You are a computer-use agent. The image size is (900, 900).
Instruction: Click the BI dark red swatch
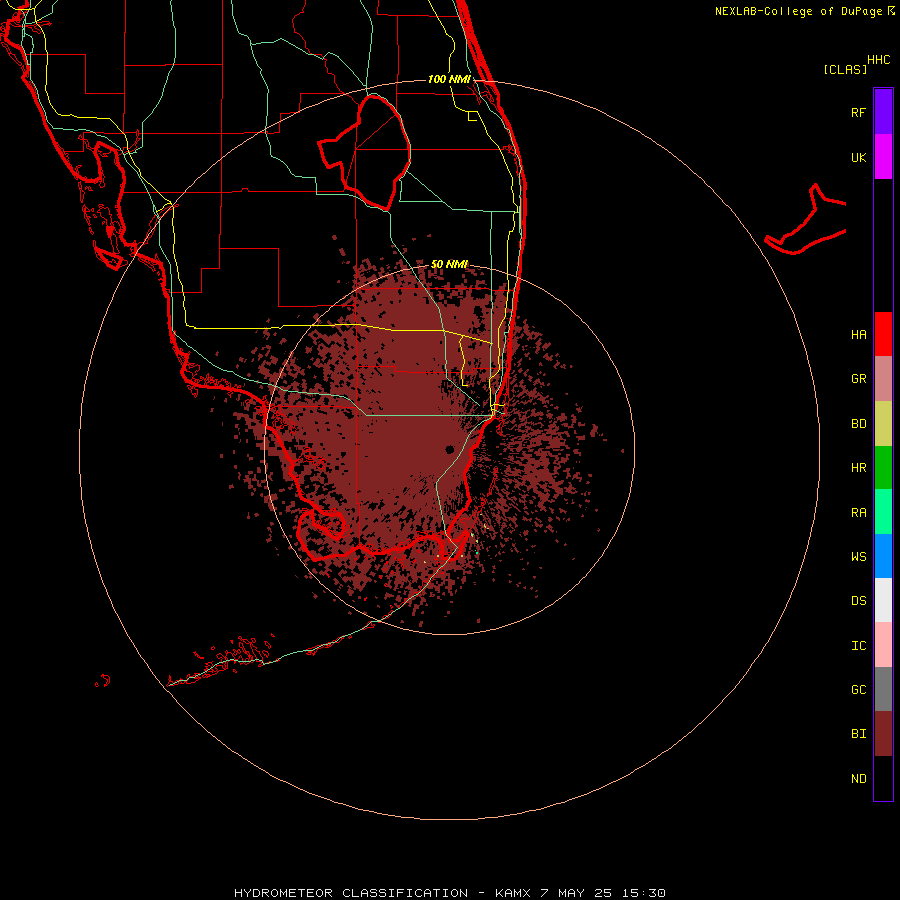click(x=883, y=734)
